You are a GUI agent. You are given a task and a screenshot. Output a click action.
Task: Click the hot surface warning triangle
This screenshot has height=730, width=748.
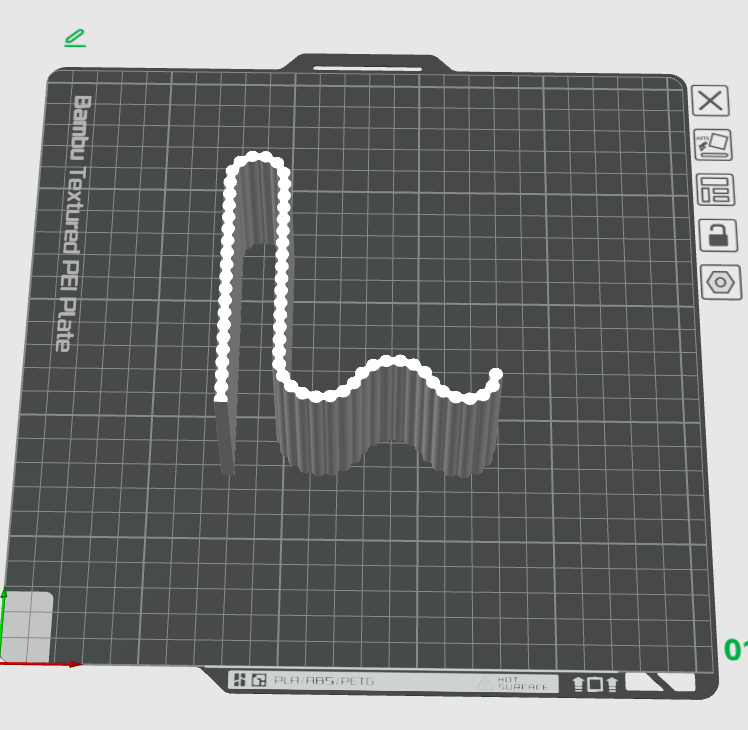coord(485,683)
